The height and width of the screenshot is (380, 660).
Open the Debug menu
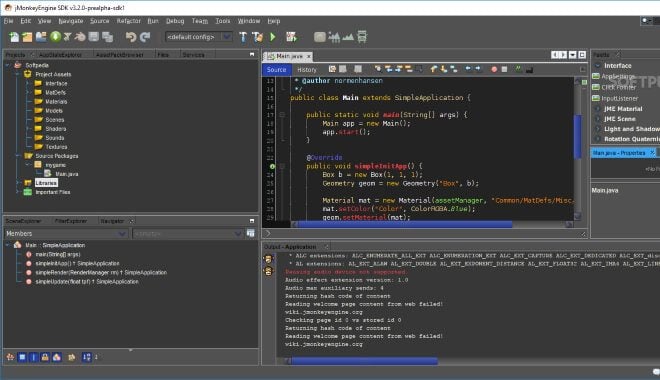pos(175,21)
